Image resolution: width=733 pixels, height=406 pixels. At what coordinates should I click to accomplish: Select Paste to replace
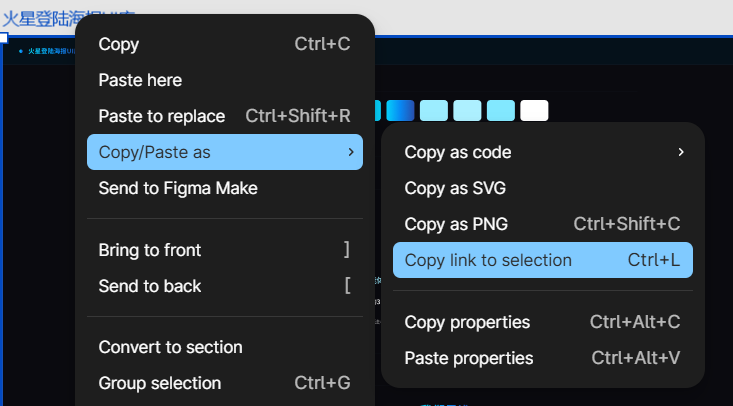point(161,116)
